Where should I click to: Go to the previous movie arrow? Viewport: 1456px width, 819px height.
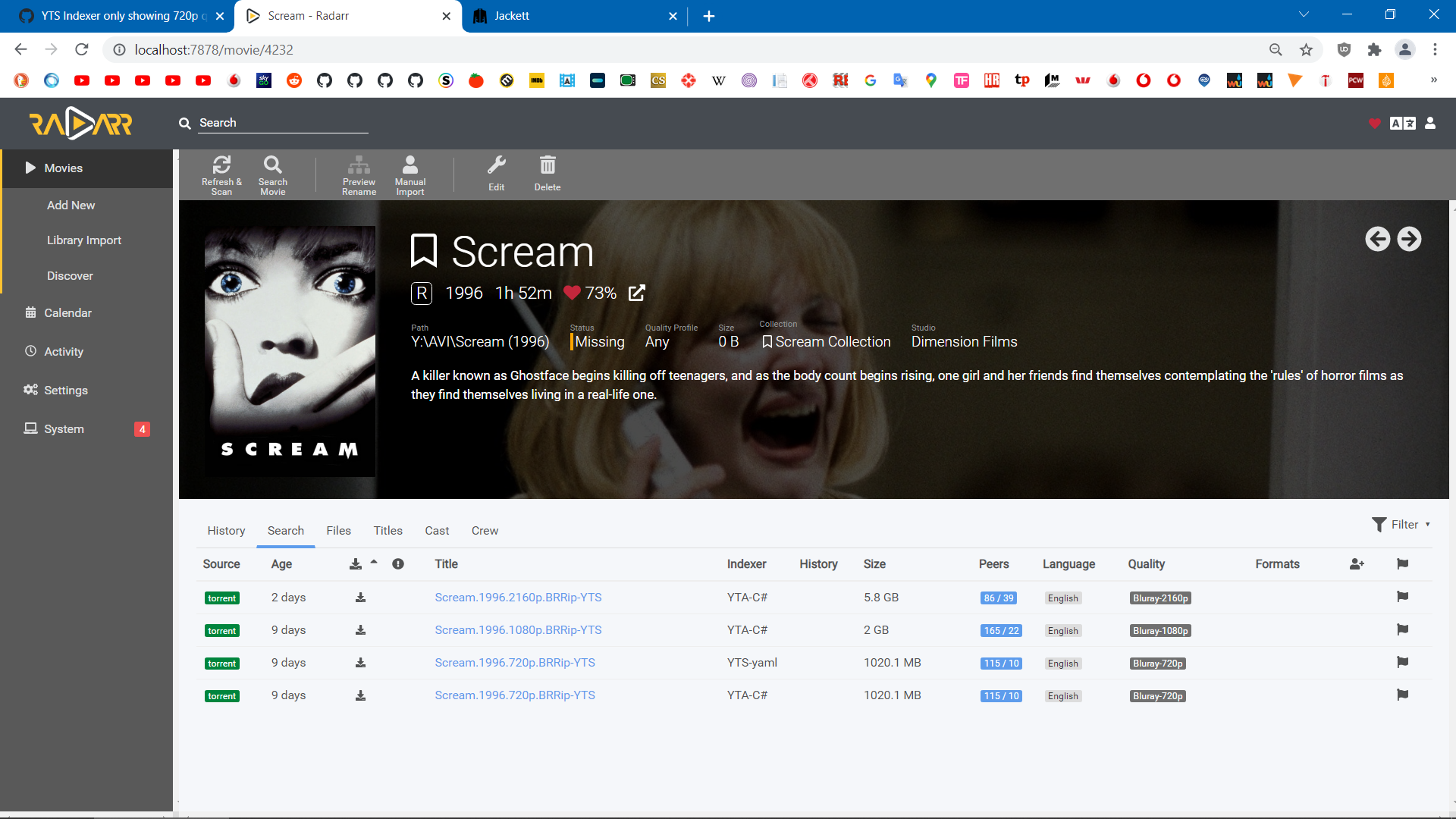tap(1377, 239)
